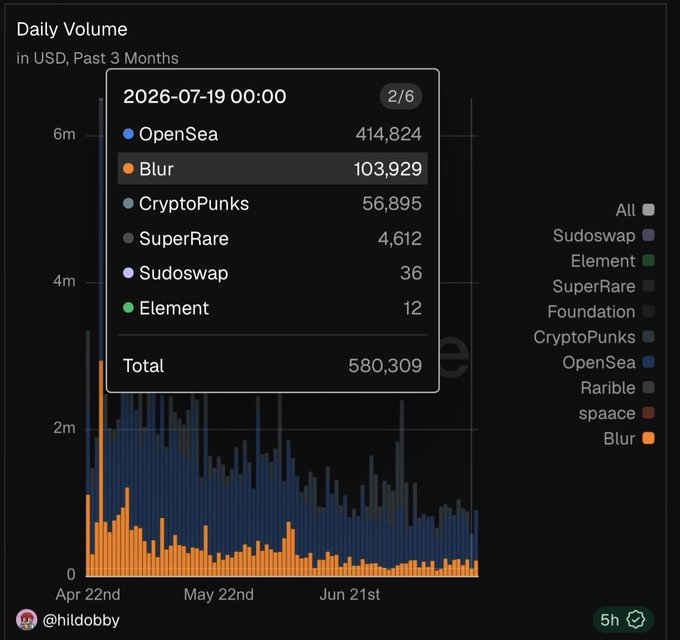
Task: Select the Sudoswap row in tooltip
Action: click(x=272, y=273)
